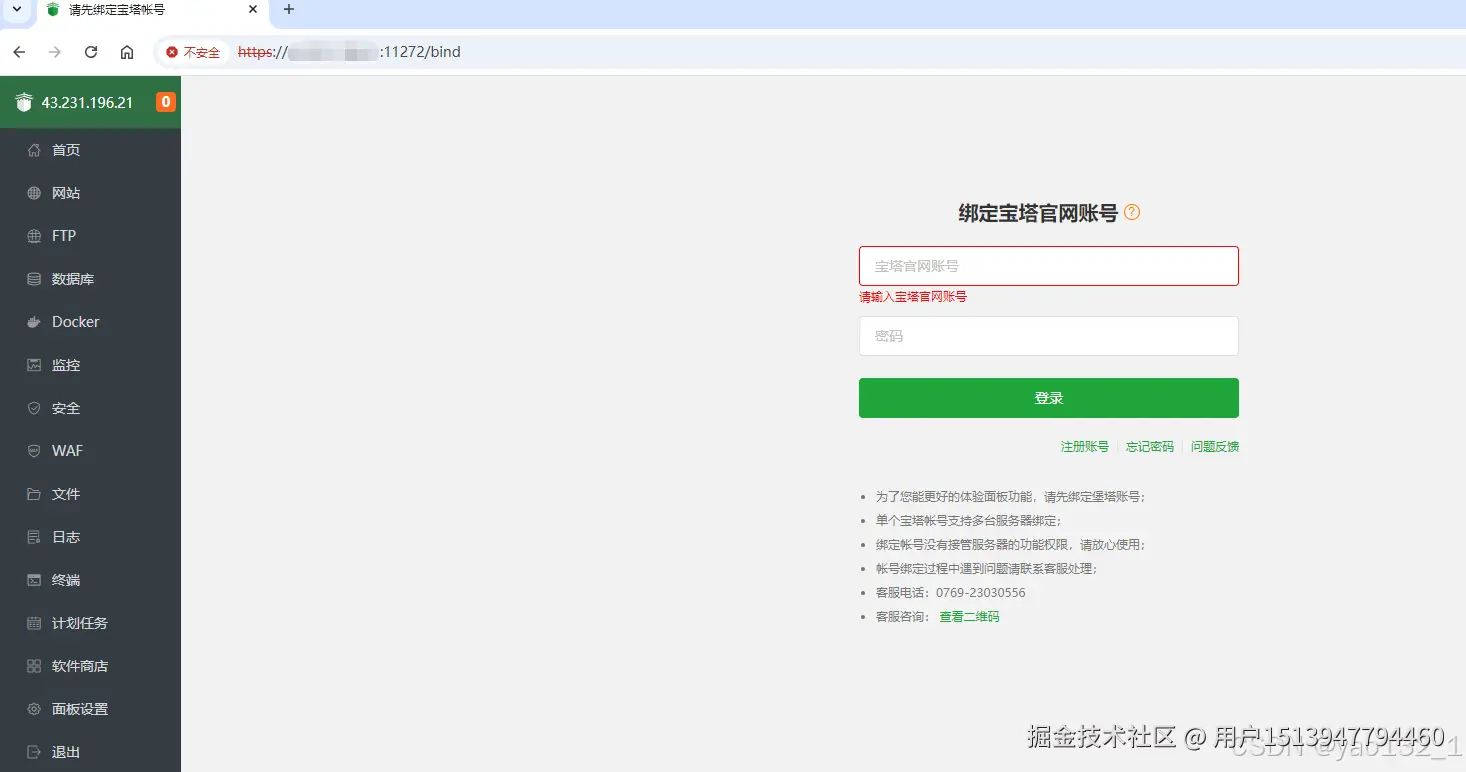The width and height of the screenshot is (1466, 772).
Task: Open a new browser tab with plus
Action: tap(289, 9)
